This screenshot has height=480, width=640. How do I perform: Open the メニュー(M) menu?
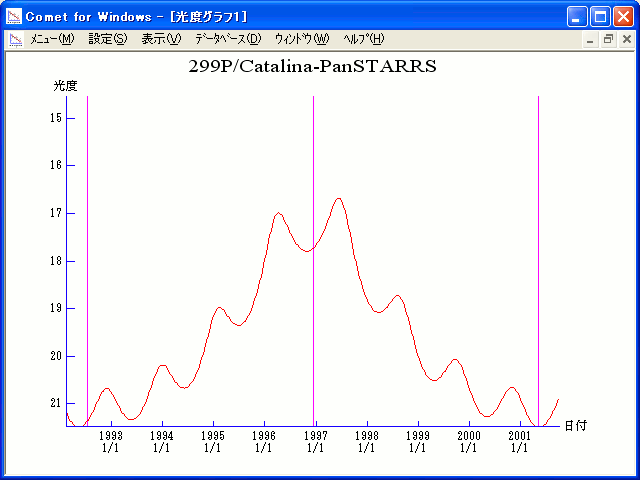click(52, 39)
